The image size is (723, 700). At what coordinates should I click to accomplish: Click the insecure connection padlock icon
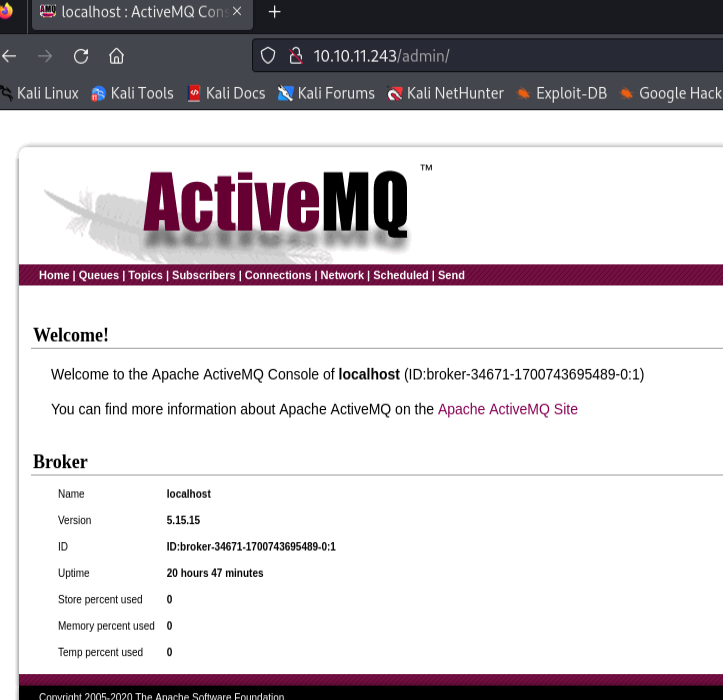pyautogui.click(x=296, y=56)
